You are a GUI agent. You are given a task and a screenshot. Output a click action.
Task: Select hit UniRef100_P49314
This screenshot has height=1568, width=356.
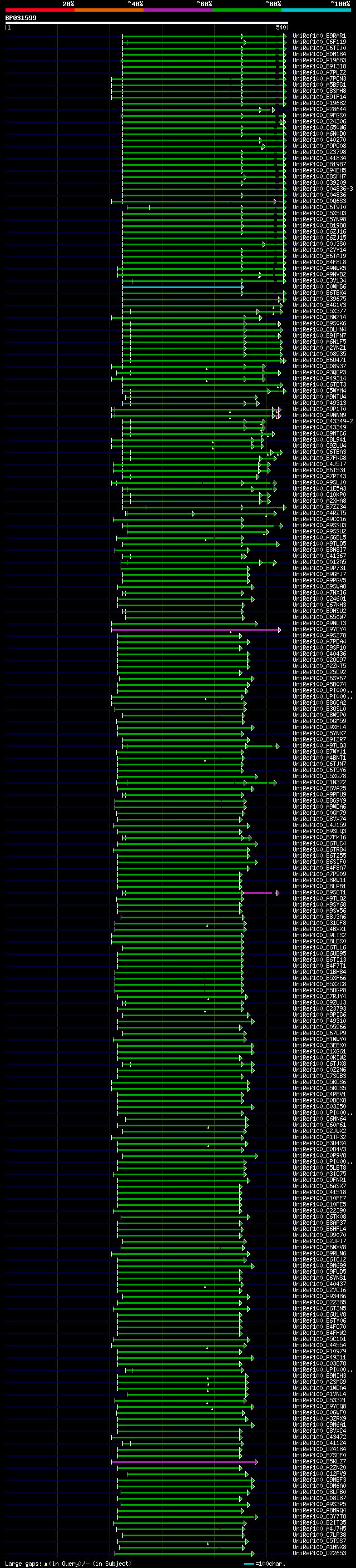[319, 379]
